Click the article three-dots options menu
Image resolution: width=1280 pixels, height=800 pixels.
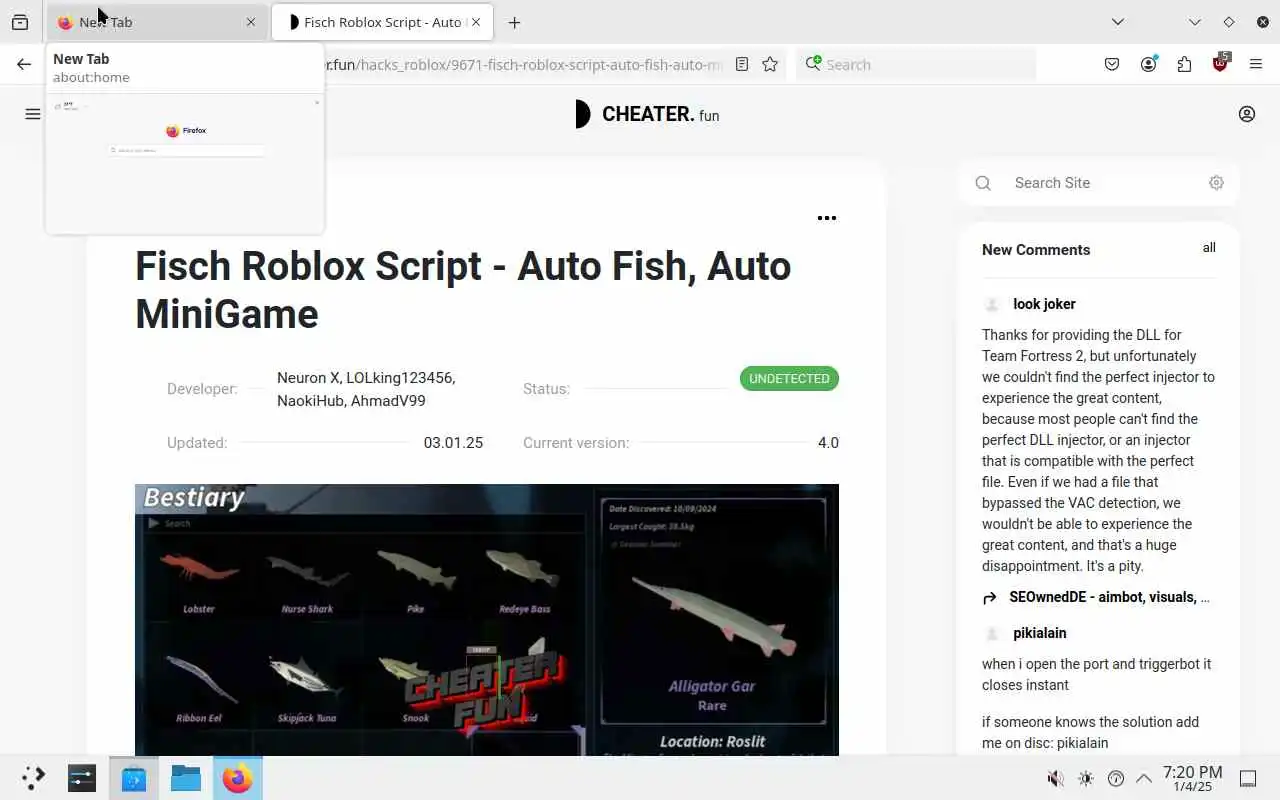827,218
